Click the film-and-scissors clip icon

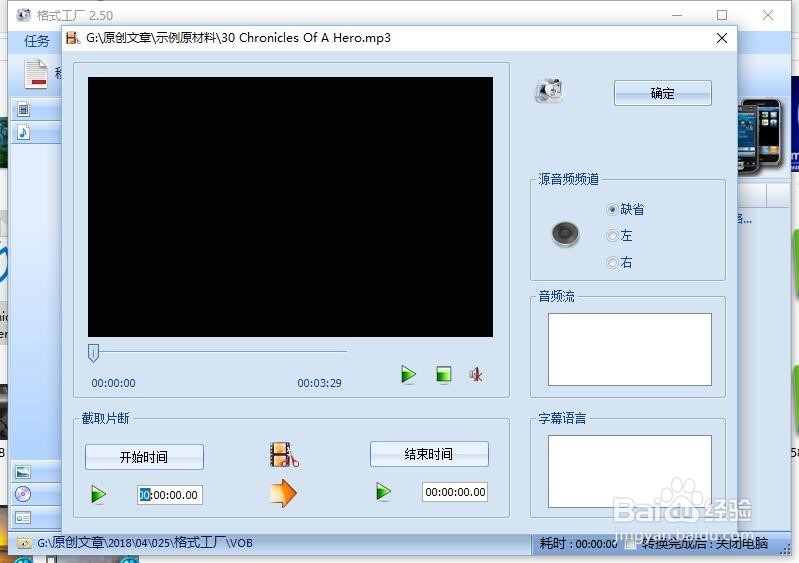coord(284,454)
